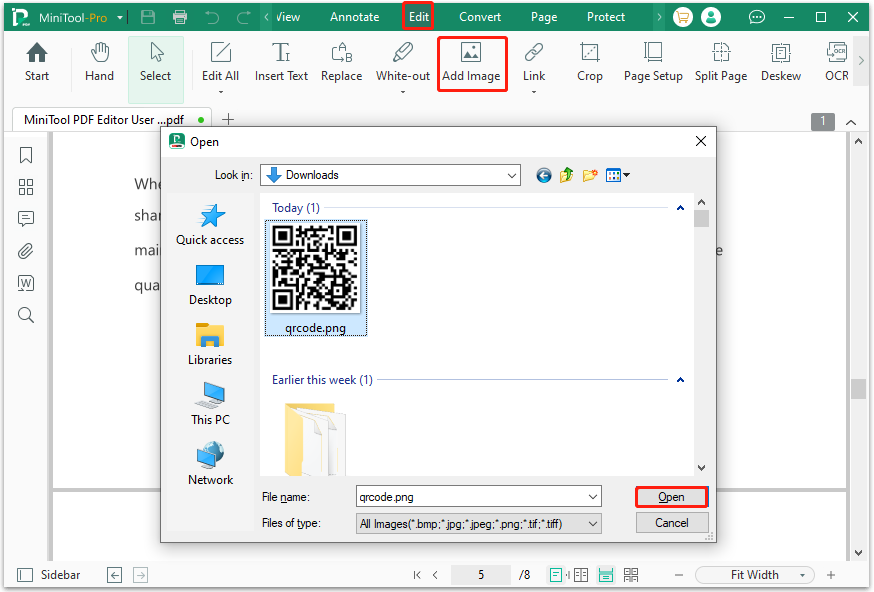
Task: Select the Hand tool
Action: point(99,62)
